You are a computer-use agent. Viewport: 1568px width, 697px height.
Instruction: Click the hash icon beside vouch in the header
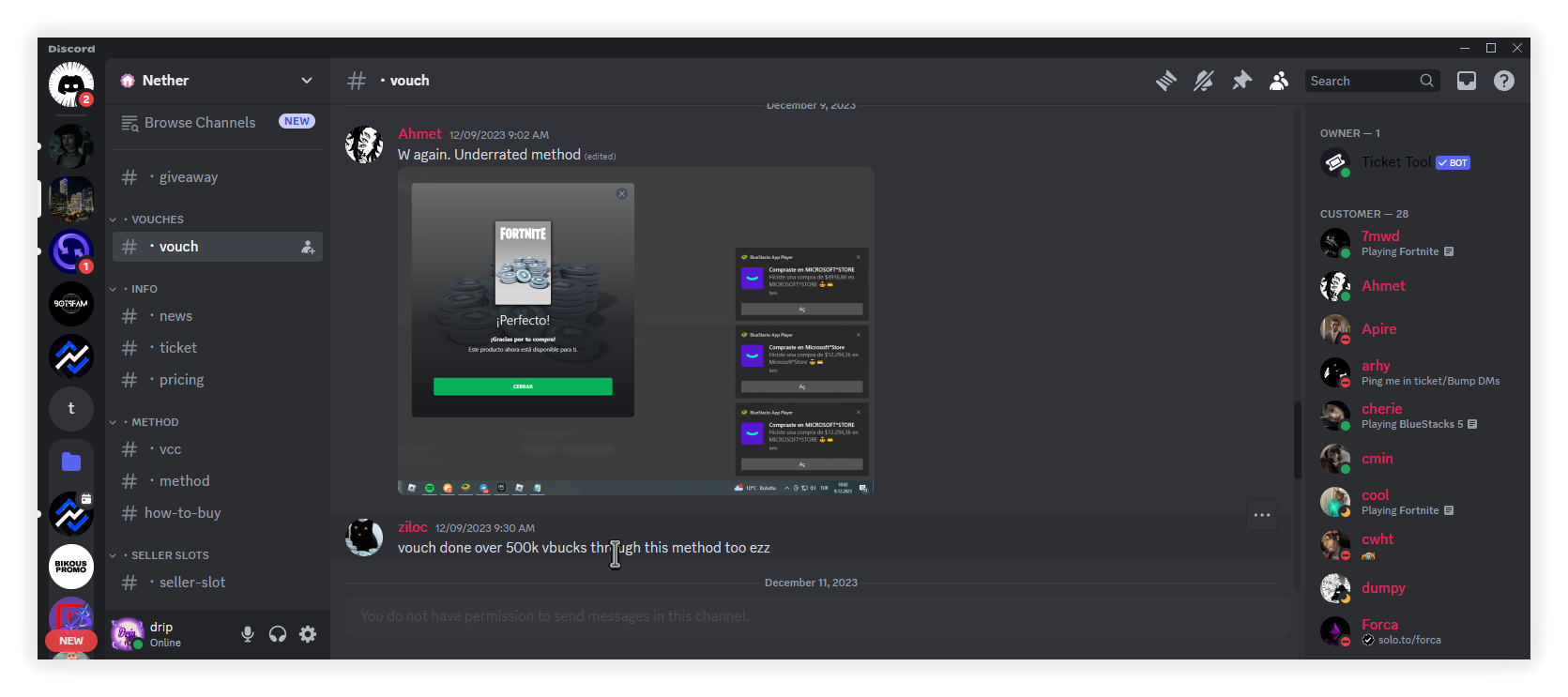click(357, 81)
